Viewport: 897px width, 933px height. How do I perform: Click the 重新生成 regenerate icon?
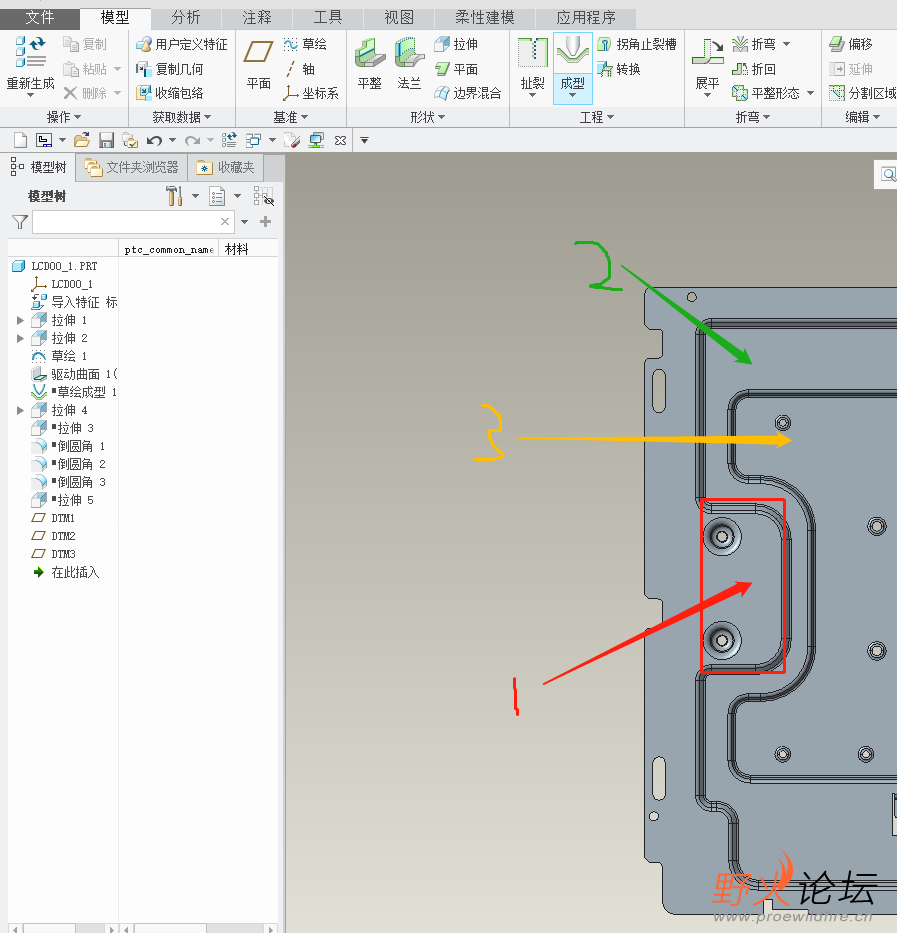tap(30, 52)
